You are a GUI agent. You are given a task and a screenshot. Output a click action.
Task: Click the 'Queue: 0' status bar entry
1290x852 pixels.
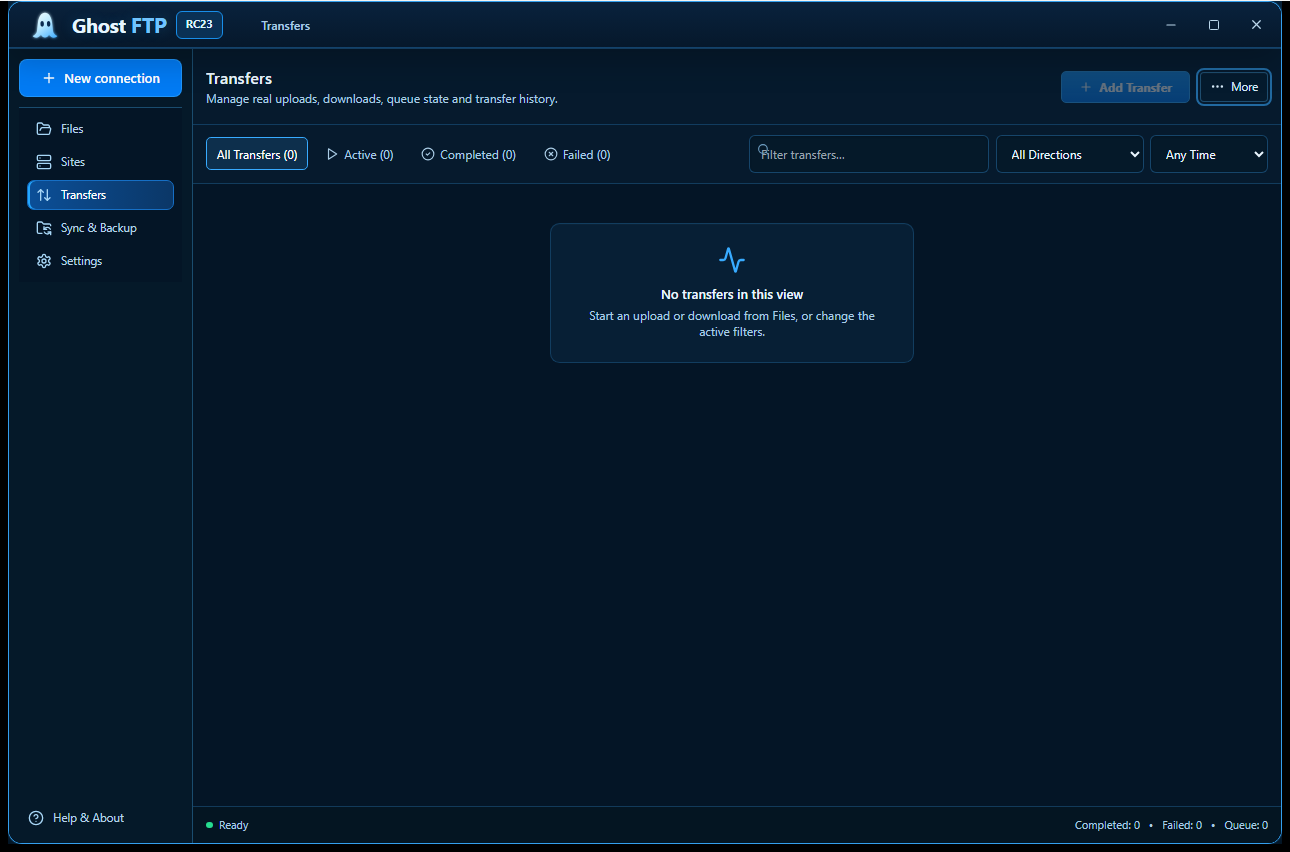pyautogui.click(x=1246, y=825)
